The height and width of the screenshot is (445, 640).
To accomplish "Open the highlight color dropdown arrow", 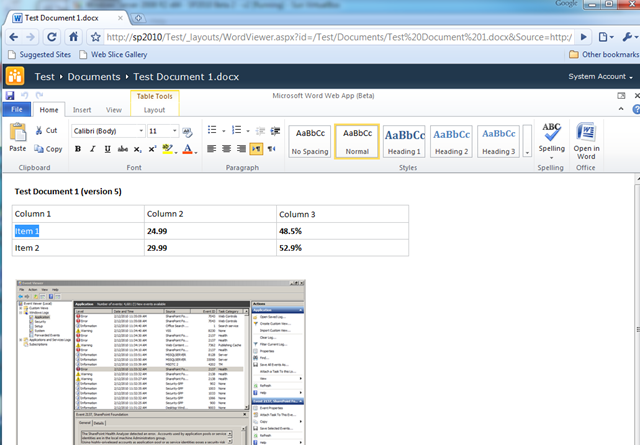I will (x=176, y=152).
